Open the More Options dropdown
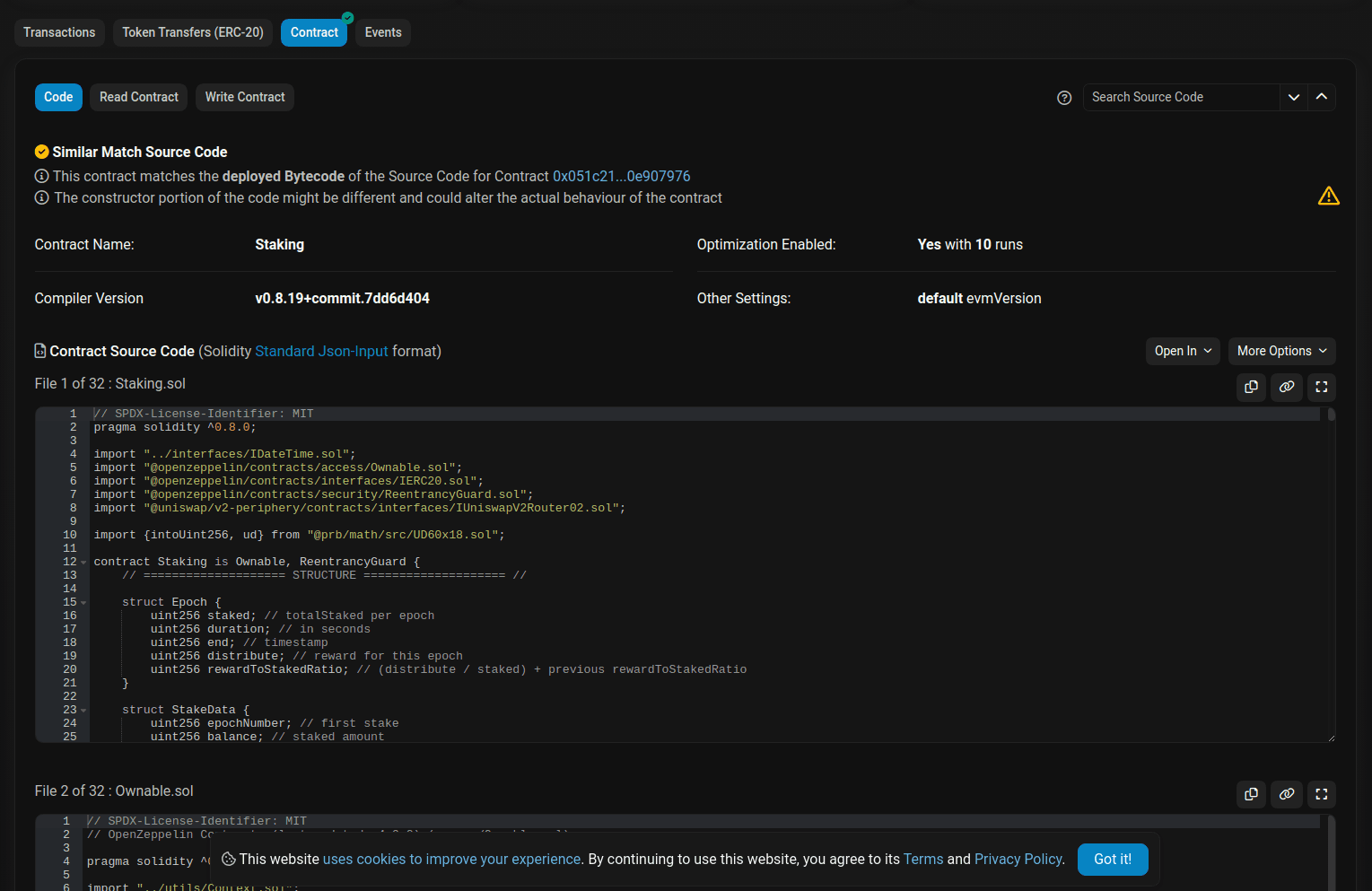This screenshot has width=1372, height=891. [x=1280, y=351]
